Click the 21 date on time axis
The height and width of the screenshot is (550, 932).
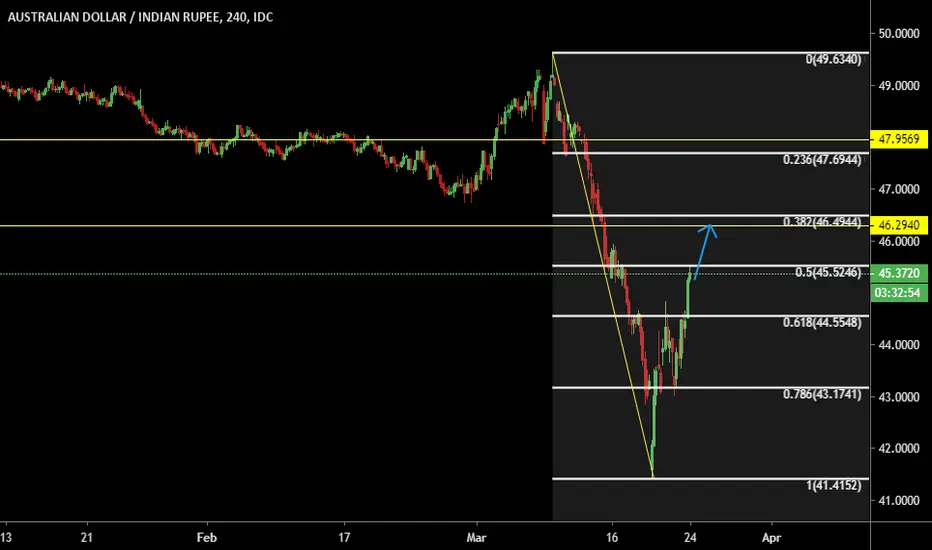(x=87, y=538)
